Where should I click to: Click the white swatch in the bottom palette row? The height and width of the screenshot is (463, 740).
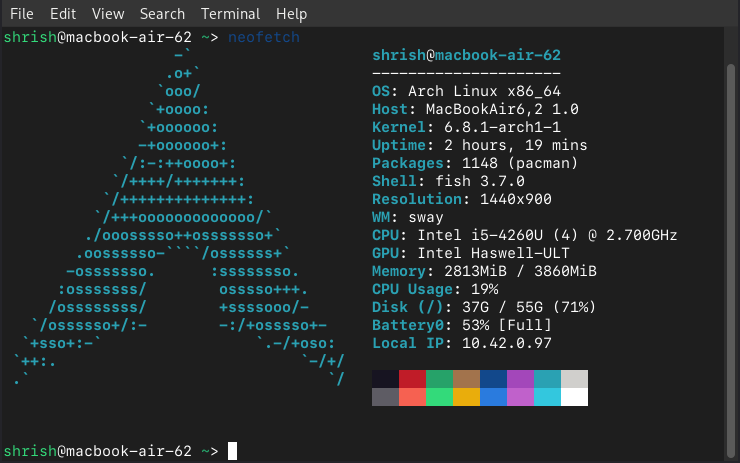pyautogui.click(x=574, y=397)
